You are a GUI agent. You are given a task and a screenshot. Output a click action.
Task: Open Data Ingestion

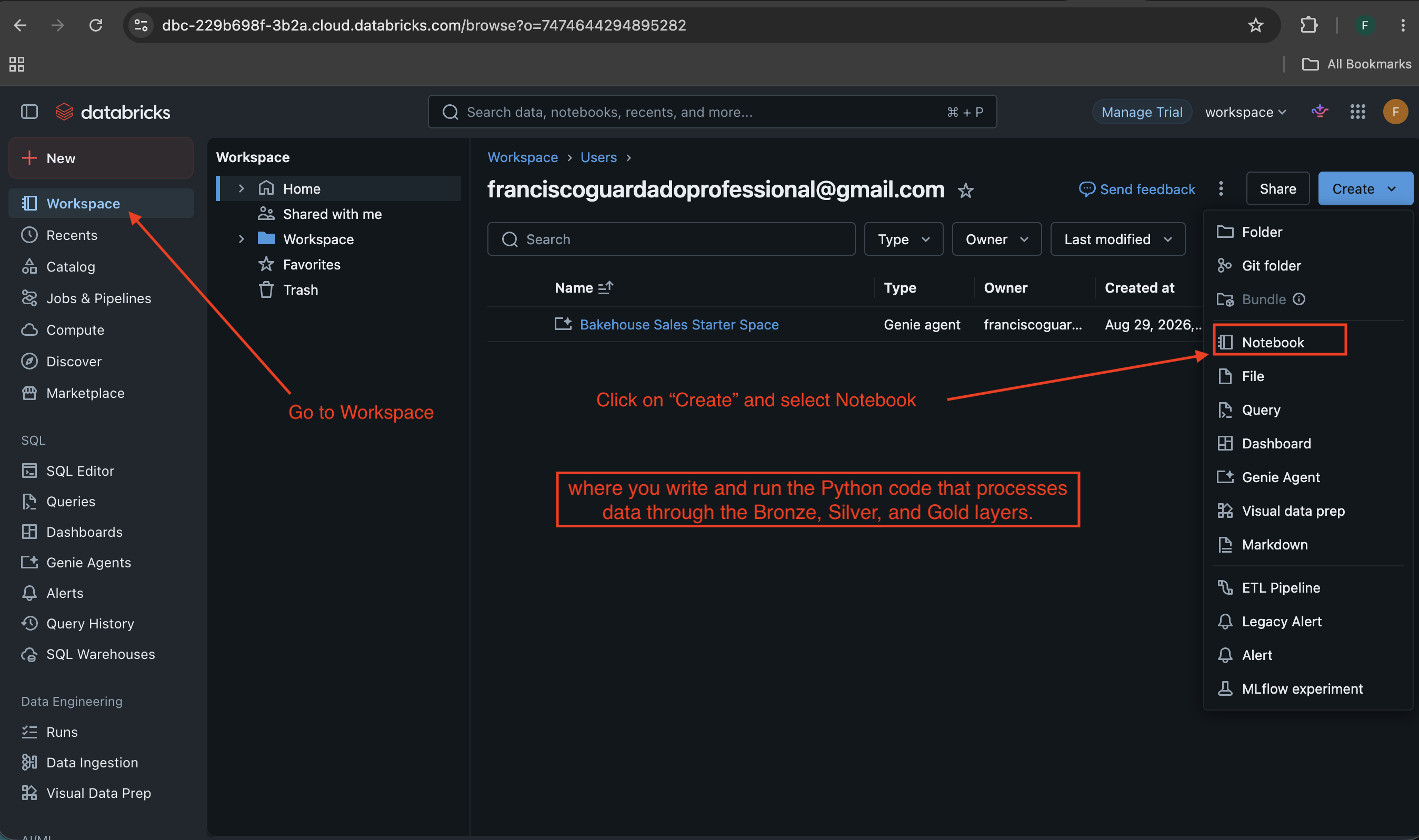pyautogui.click(x=101, y=763)
